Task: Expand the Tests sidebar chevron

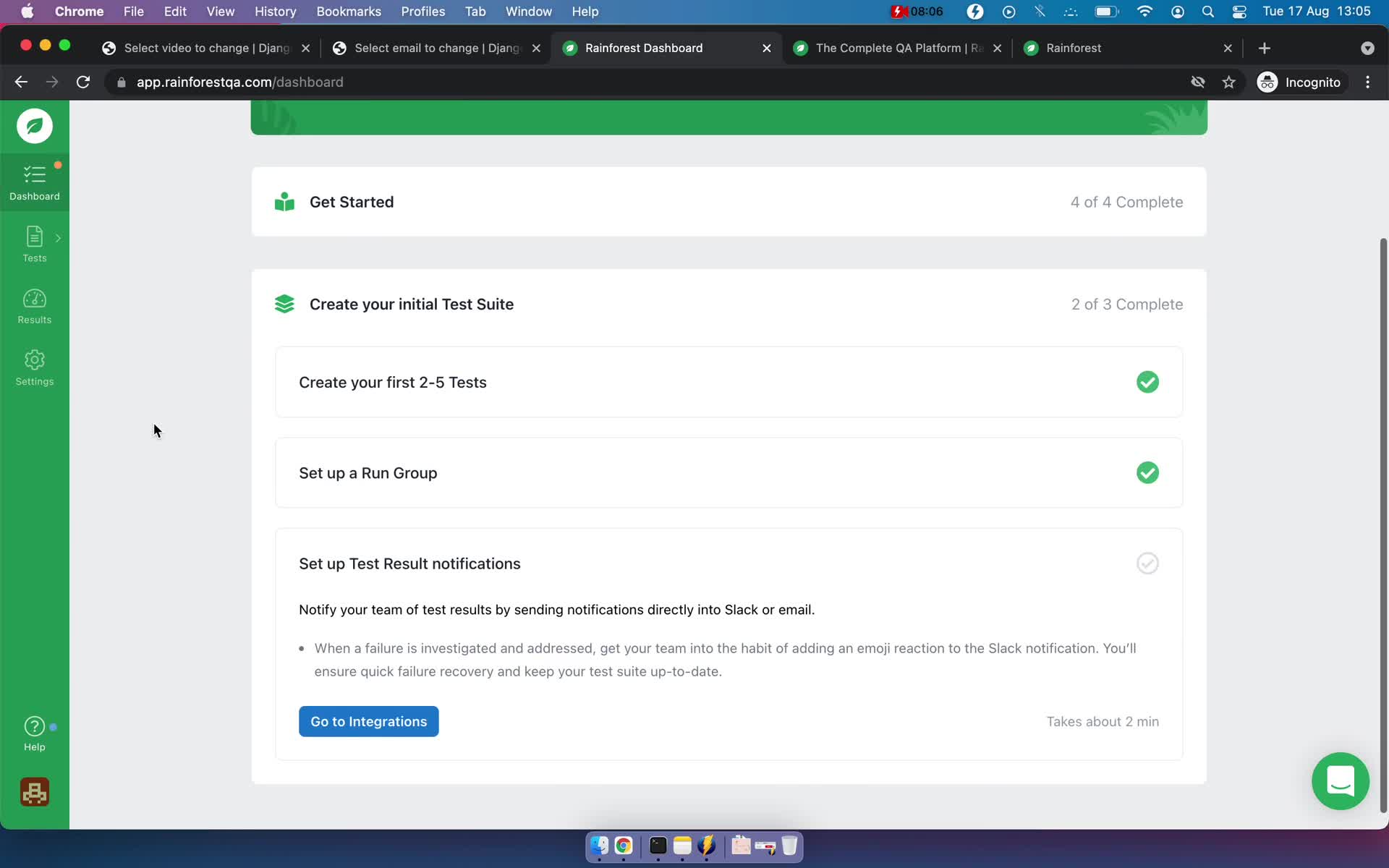Action: [x=59, y=238]
